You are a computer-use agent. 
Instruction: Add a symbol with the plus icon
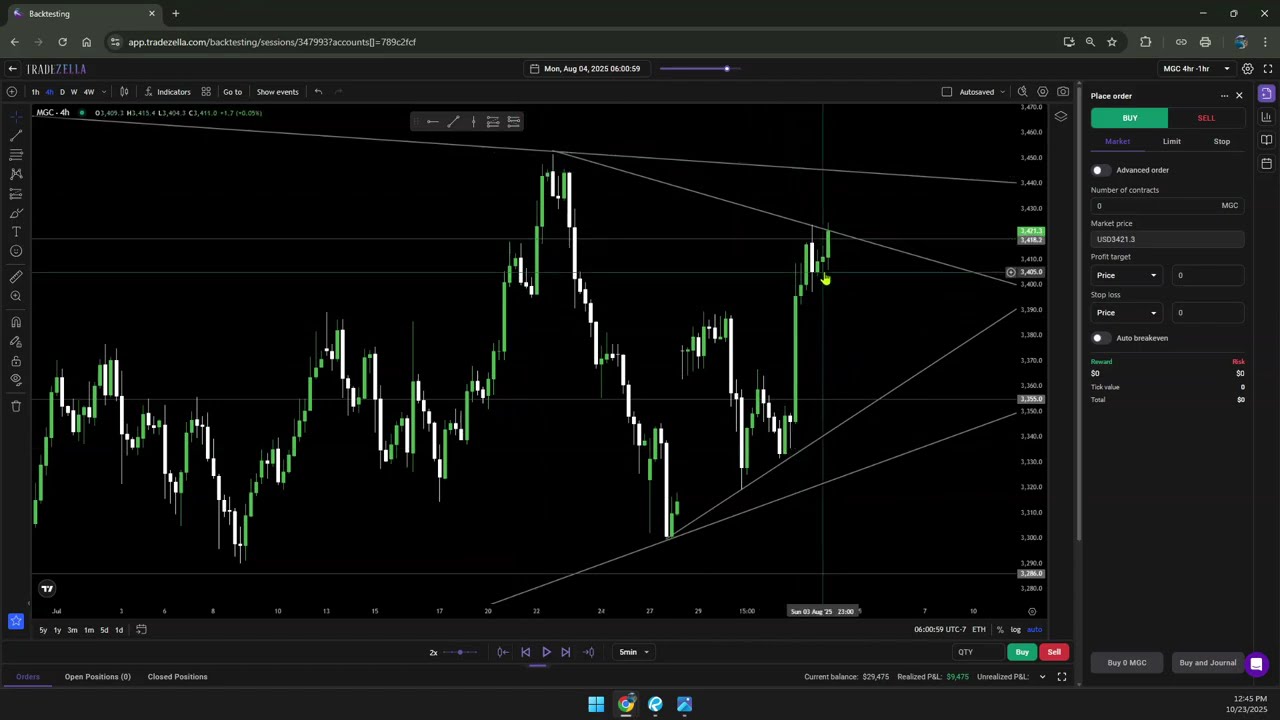pyautogui.click(x=12, y=92)
